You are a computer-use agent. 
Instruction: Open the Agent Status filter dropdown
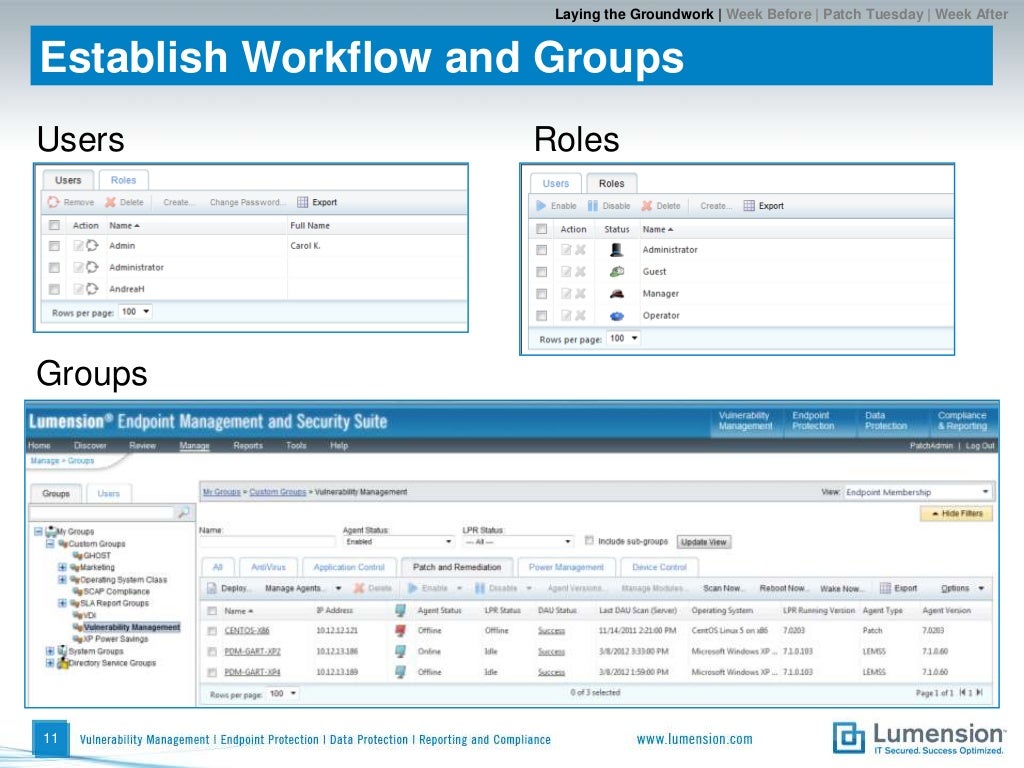(x=398, y=542)
